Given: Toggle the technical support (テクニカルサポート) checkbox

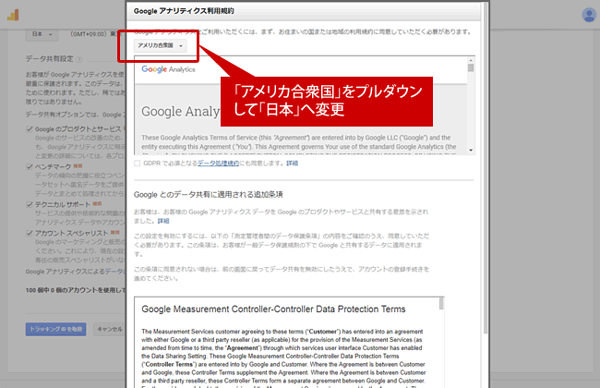Looking at the screenshot, I should (x=29, y=204).
